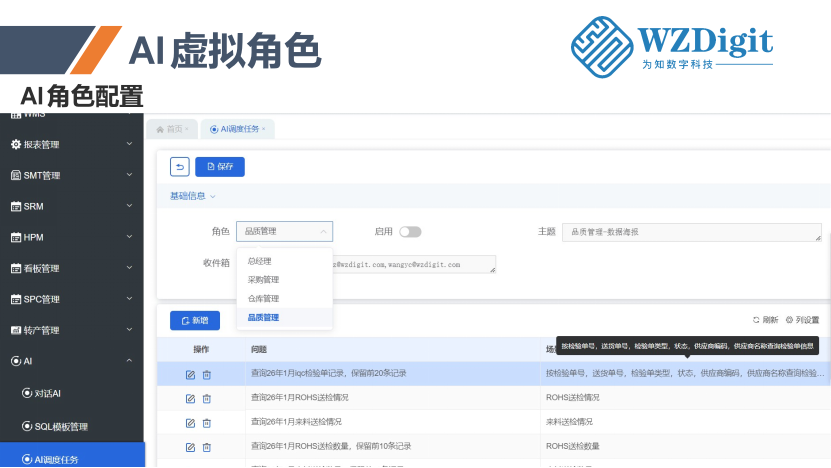The height and width of the screenshot is (468, 831).
Task: Click the 收件箱 email input field
Action: coord(413,264)
